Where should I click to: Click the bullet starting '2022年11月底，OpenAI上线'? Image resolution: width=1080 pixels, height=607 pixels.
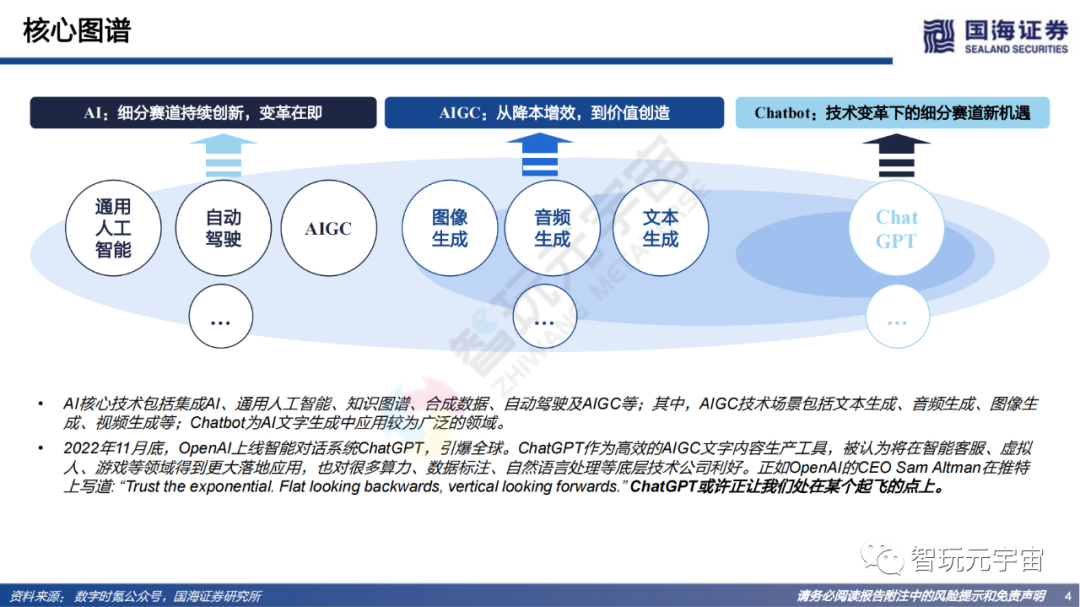[x=546, y=468]
